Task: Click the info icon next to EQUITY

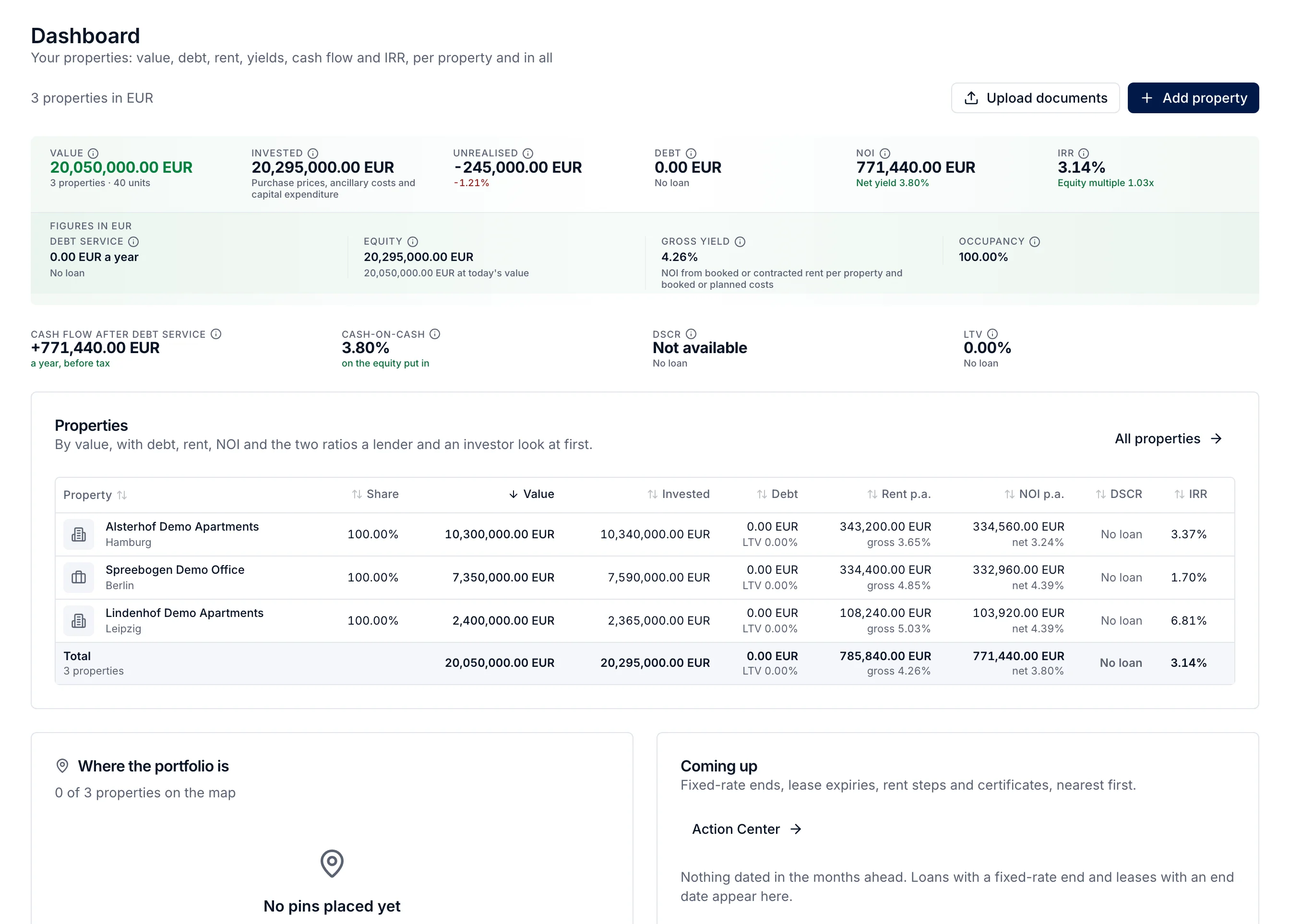Action: (413, 242)
